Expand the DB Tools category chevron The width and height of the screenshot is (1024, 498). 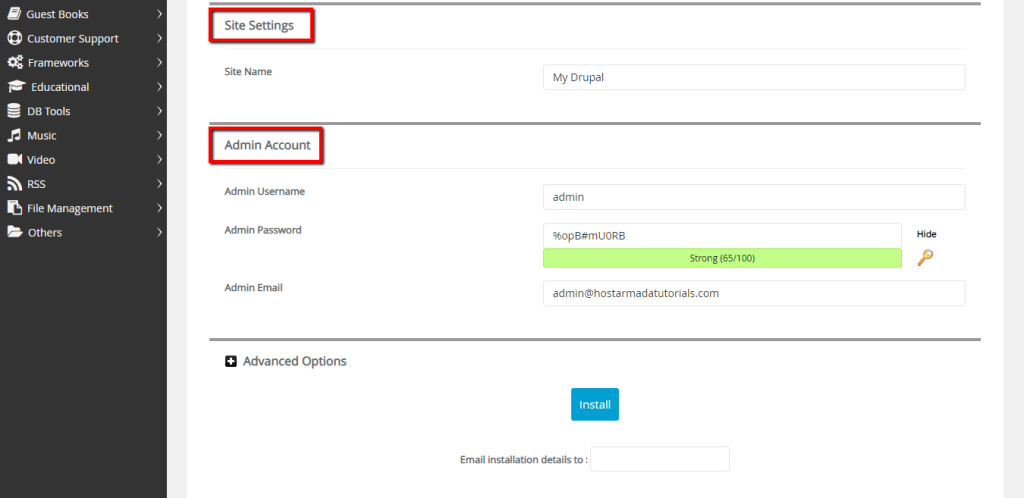click(159, 110)
